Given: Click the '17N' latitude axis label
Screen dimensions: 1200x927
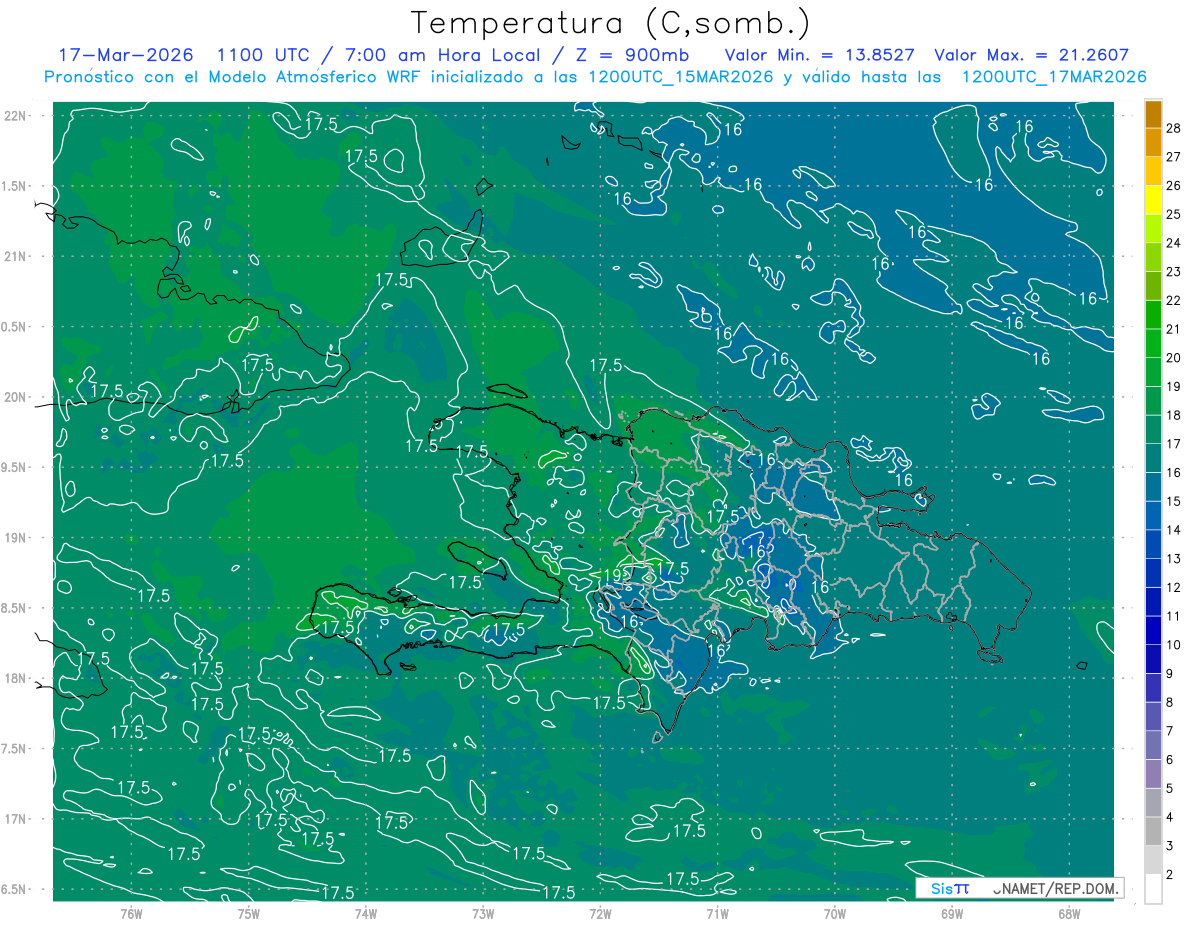Looking at the screenshot, I should (15, 819).
